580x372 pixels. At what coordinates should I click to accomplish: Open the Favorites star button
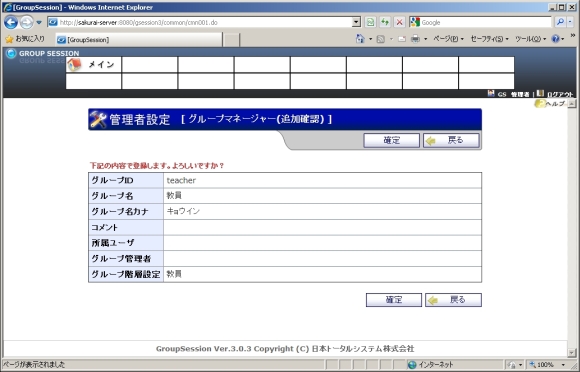pyautogui.click(x=25, y=39)
